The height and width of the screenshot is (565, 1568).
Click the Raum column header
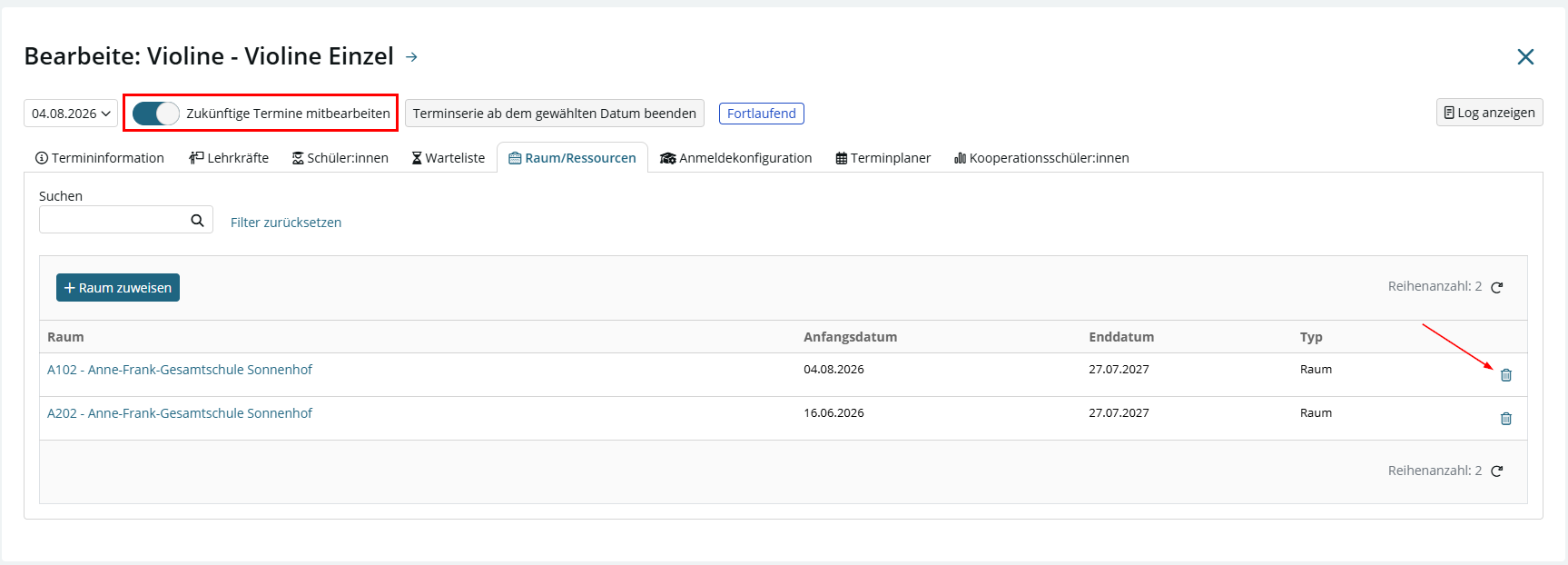coord(65,337)
